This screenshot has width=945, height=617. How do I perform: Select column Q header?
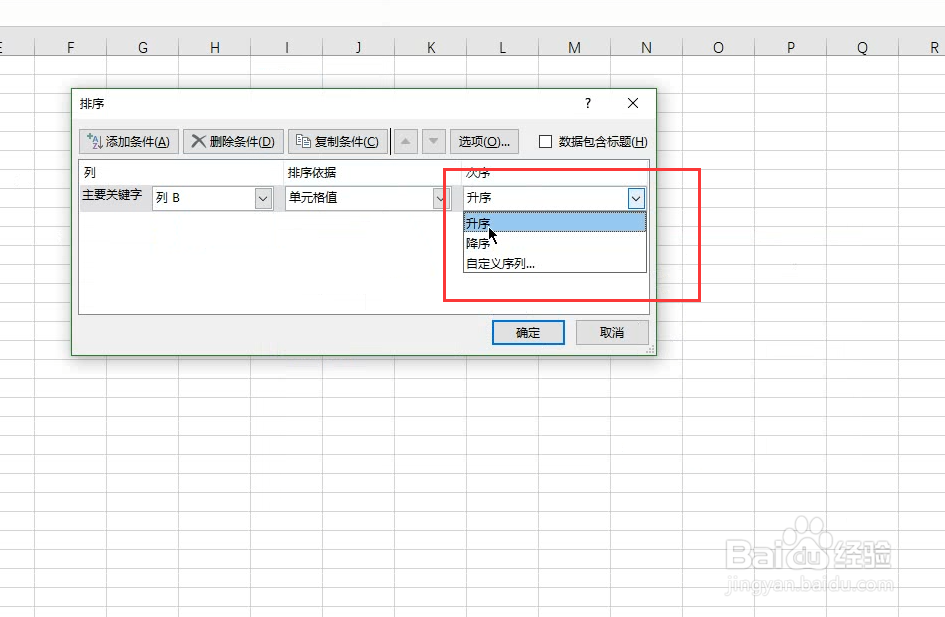pyautogui.click(x=862, y=48)
